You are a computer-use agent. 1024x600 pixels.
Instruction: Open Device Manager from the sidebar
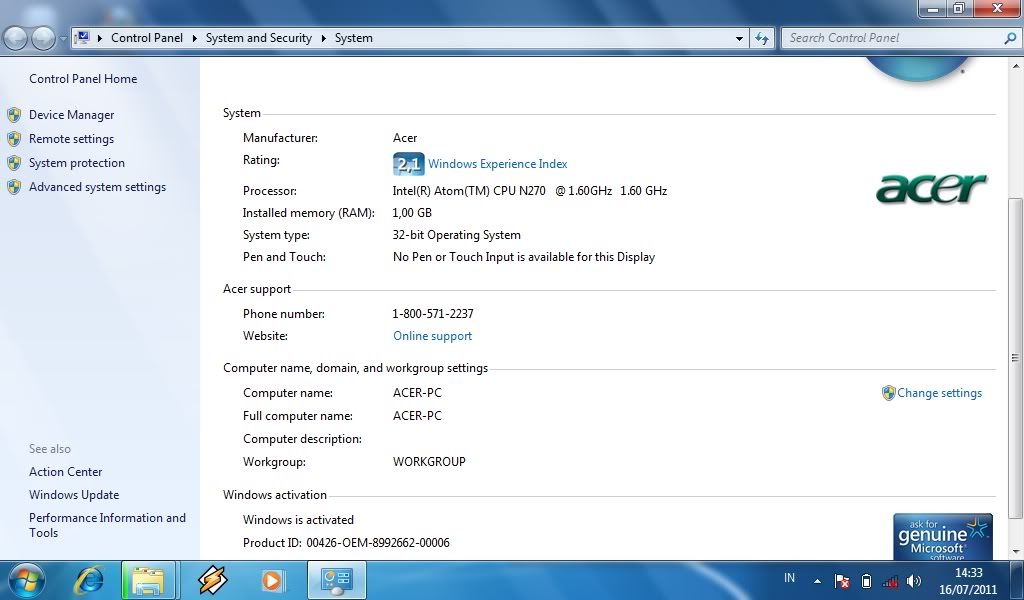tap(71, 115)
